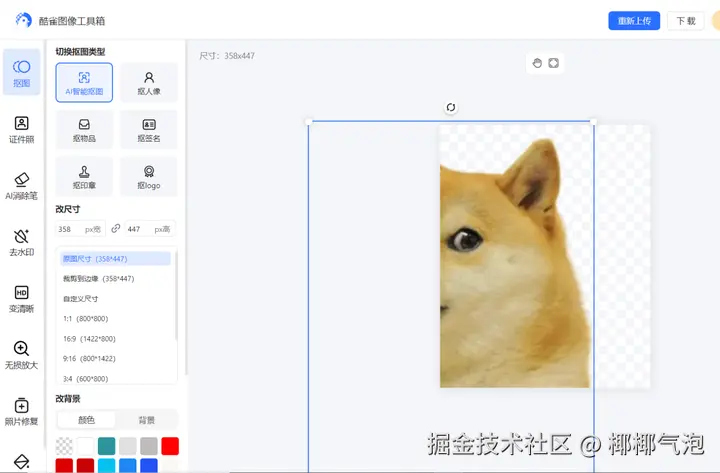
Task: Select the 1:1 (800*800) size option
Action: (x=115, y=319)
